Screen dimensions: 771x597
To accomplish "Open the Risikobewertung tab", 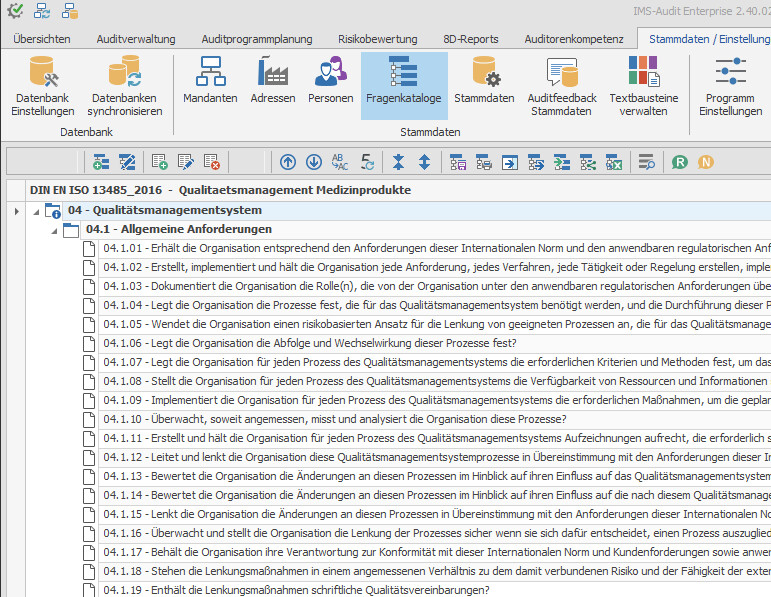I will (x=378, y=39).
